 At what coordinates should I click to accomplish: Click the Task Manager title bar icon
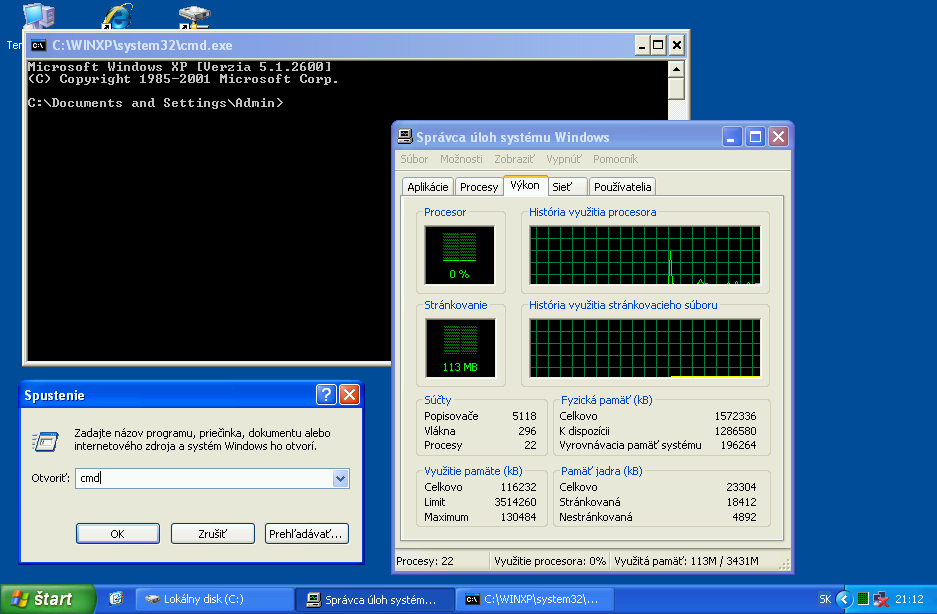405,137
